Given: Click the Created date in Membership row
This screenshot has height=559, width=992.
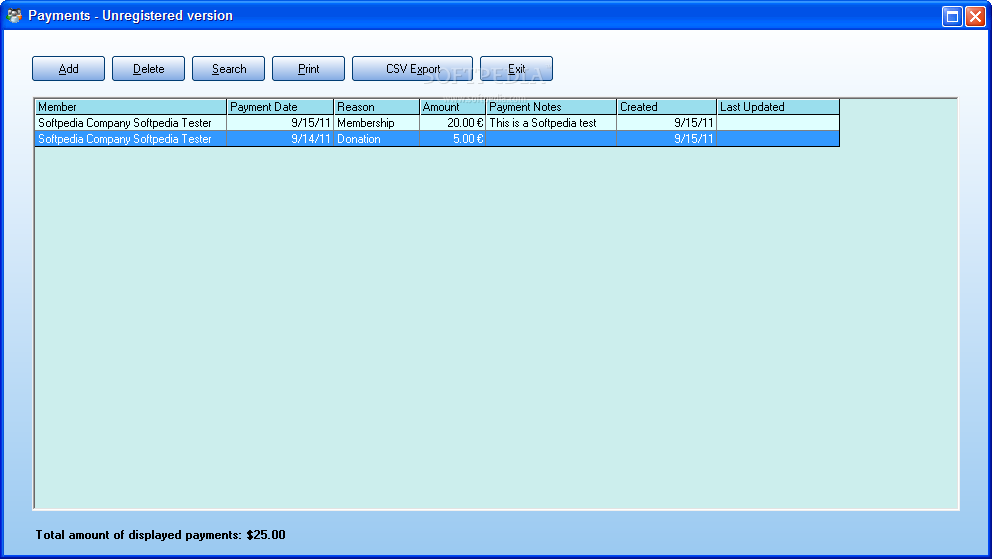Looking at the screenshot, I should [x=667, y=123].
